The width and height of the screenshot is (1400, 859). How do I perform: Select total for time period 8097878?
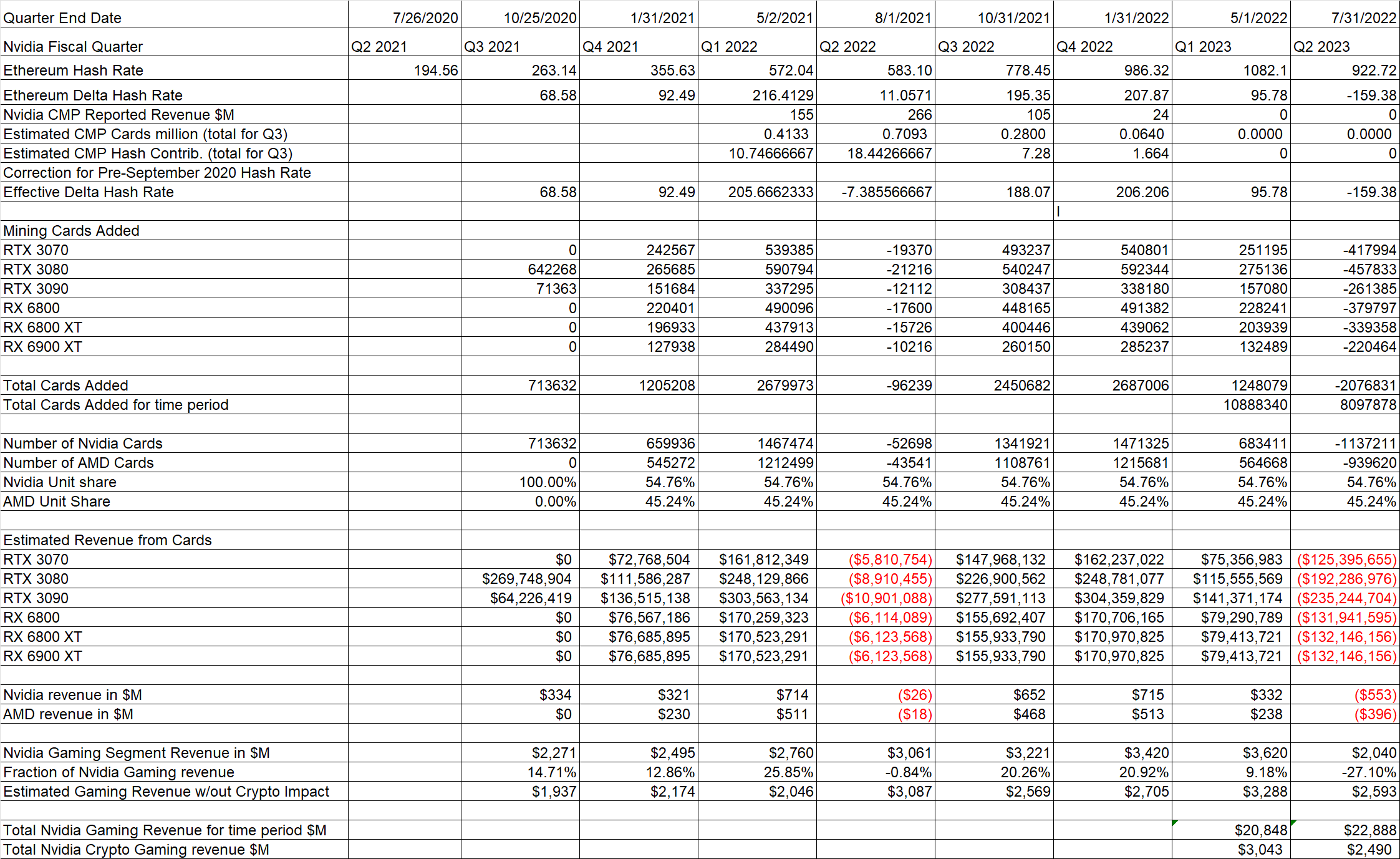click(x=1345, y=404)
